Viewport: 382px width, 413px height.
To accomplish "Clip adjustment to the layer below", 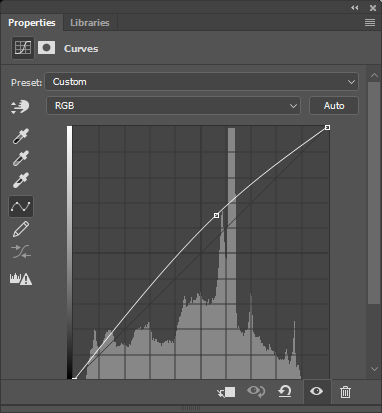I will coord(226,392).
